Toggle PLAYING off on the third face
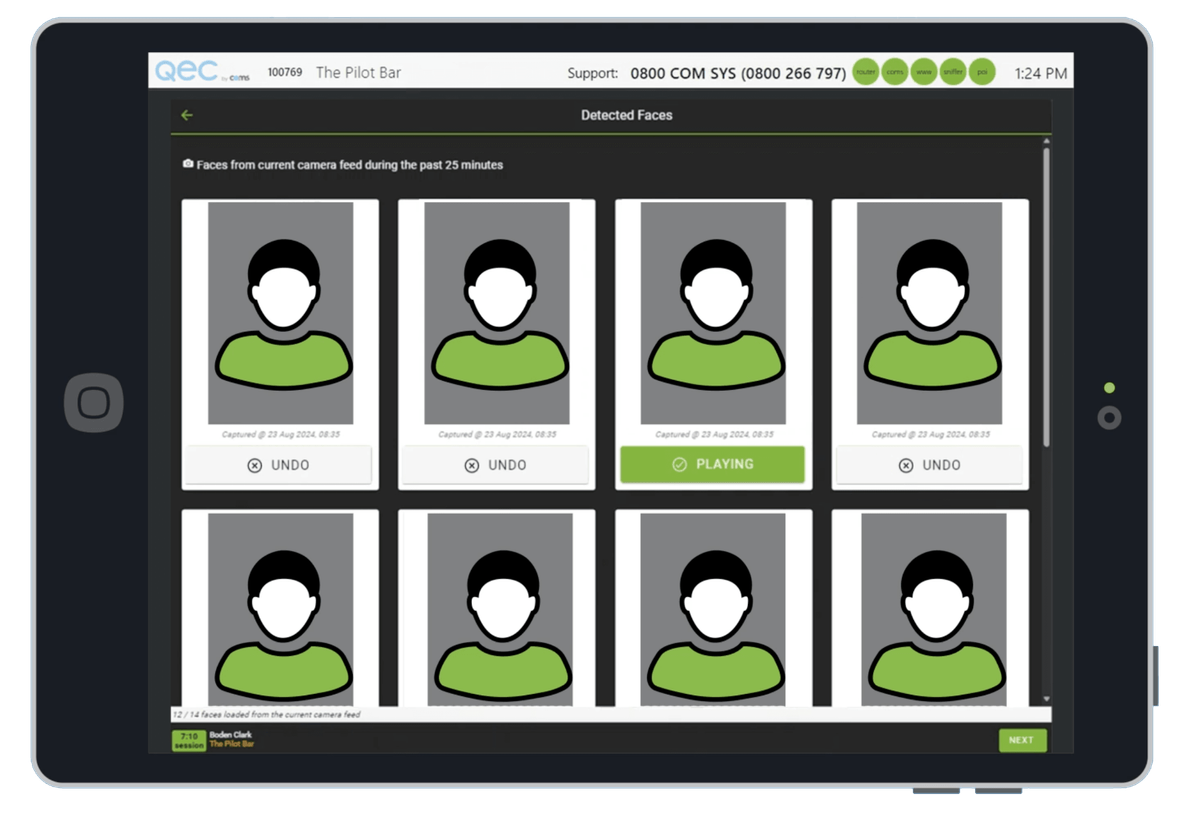 pyautogui.click(x=712, y=464)
